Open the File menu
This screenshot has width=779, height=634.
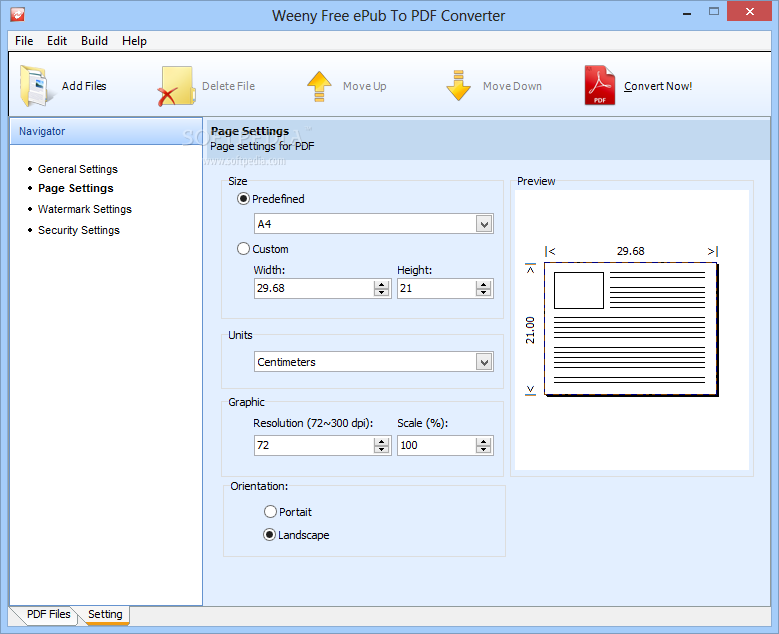pos(24,41)
